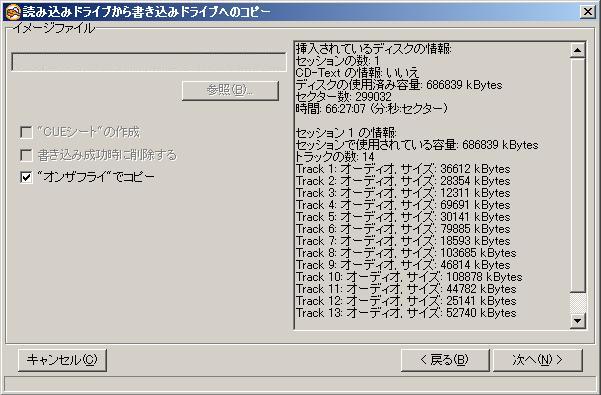Select Track 1 row with 36612 kBytes

click(x=403, y=169)
